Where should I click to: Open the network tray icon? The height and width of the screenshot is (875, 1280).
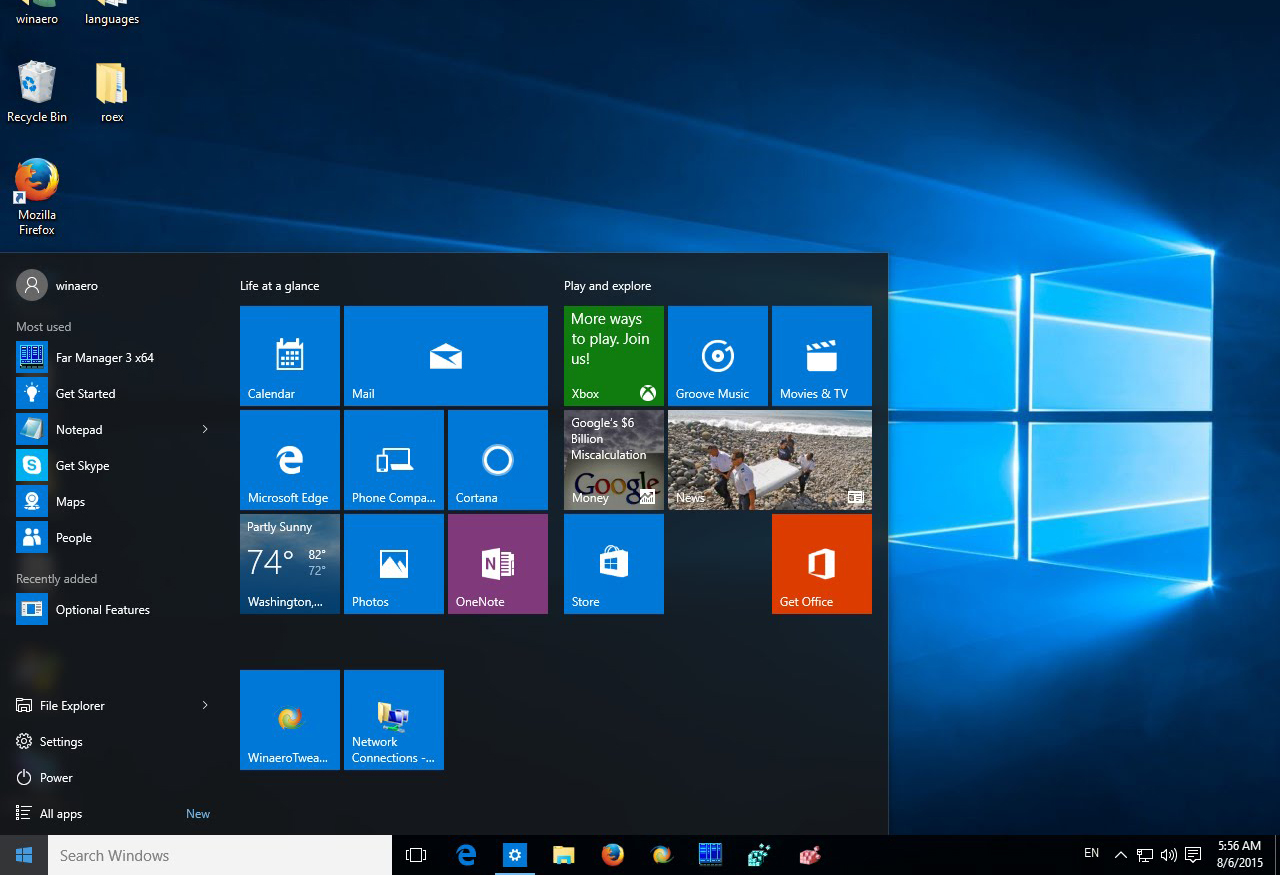[x=1145, y=855]
